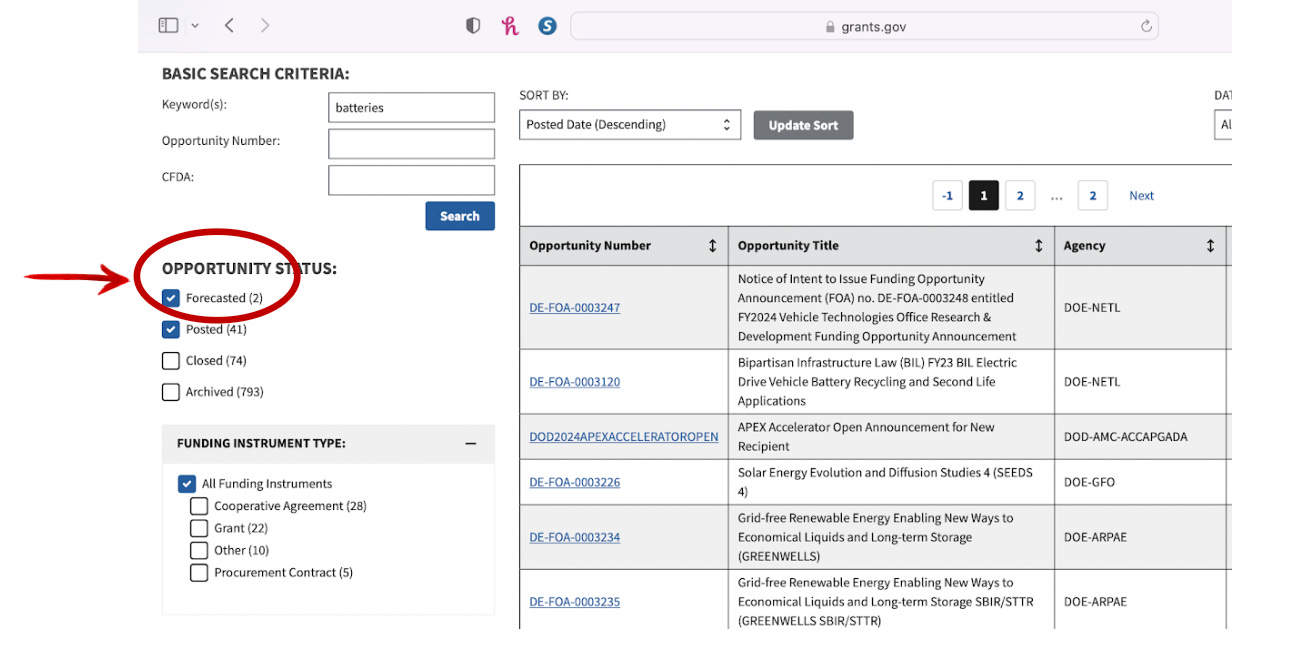The height and width of the screenshot is (646, 1292).
Task: Click the grants.gov address bar
Action: pos(864,27)
